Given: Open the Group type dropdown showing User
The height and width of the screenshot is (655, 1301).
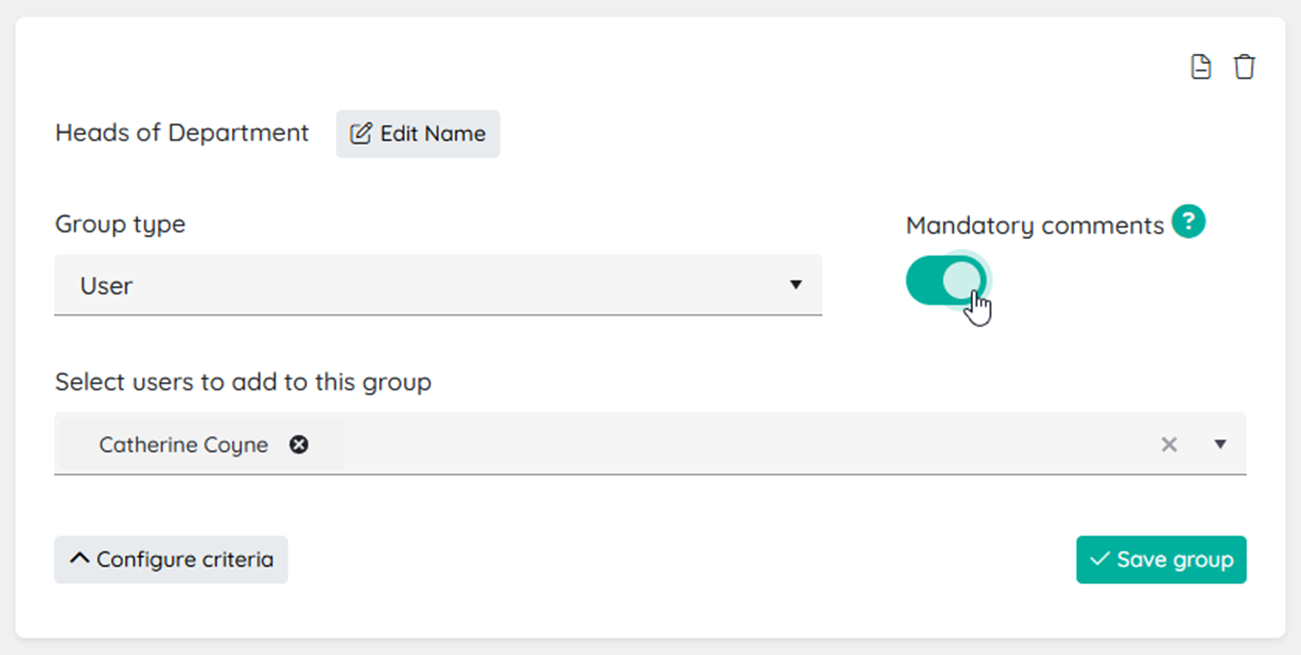Looking at the screenshot, I should click(438, 285).
